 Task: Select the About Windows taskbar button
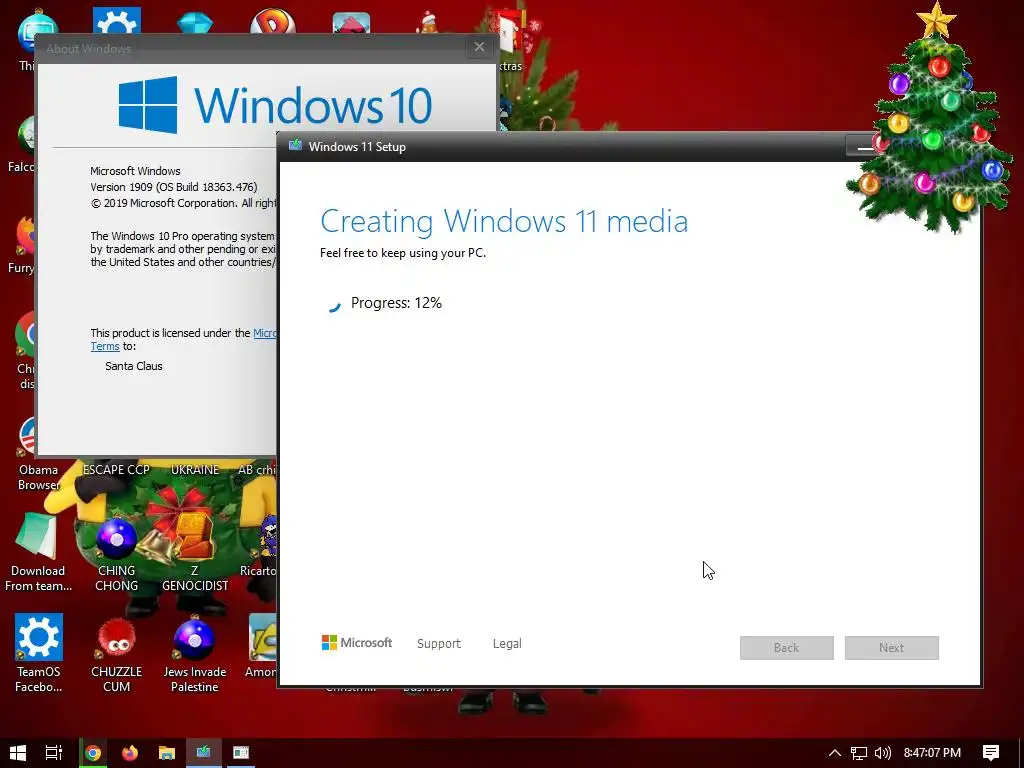pos(240,753)
